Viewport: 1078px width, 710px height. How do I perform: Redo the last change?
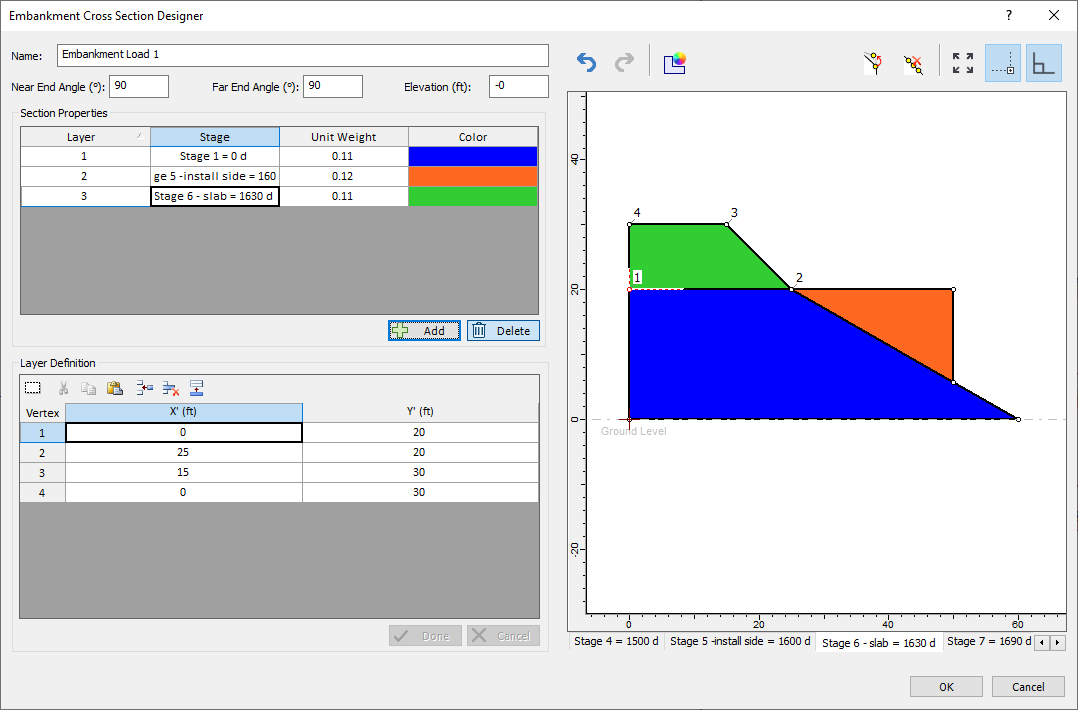click(624, 62)
